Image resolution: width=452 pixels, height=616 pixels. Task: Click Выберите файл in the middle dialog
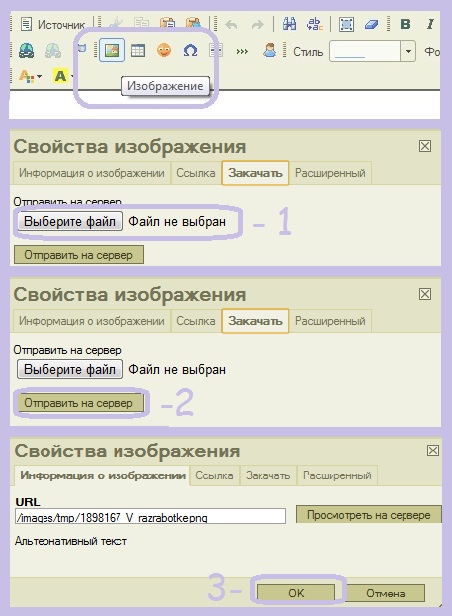[70, 369]
